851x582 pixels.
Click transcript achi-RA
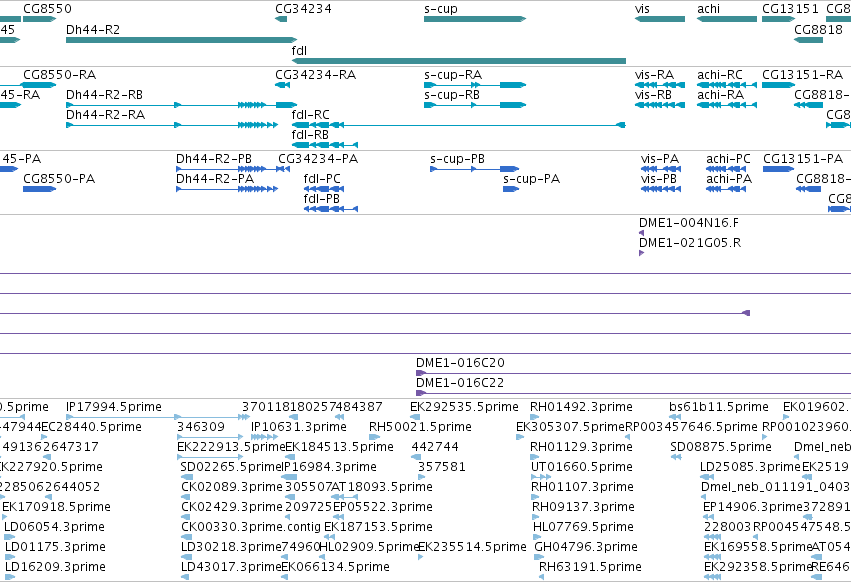tap(721, 94)
